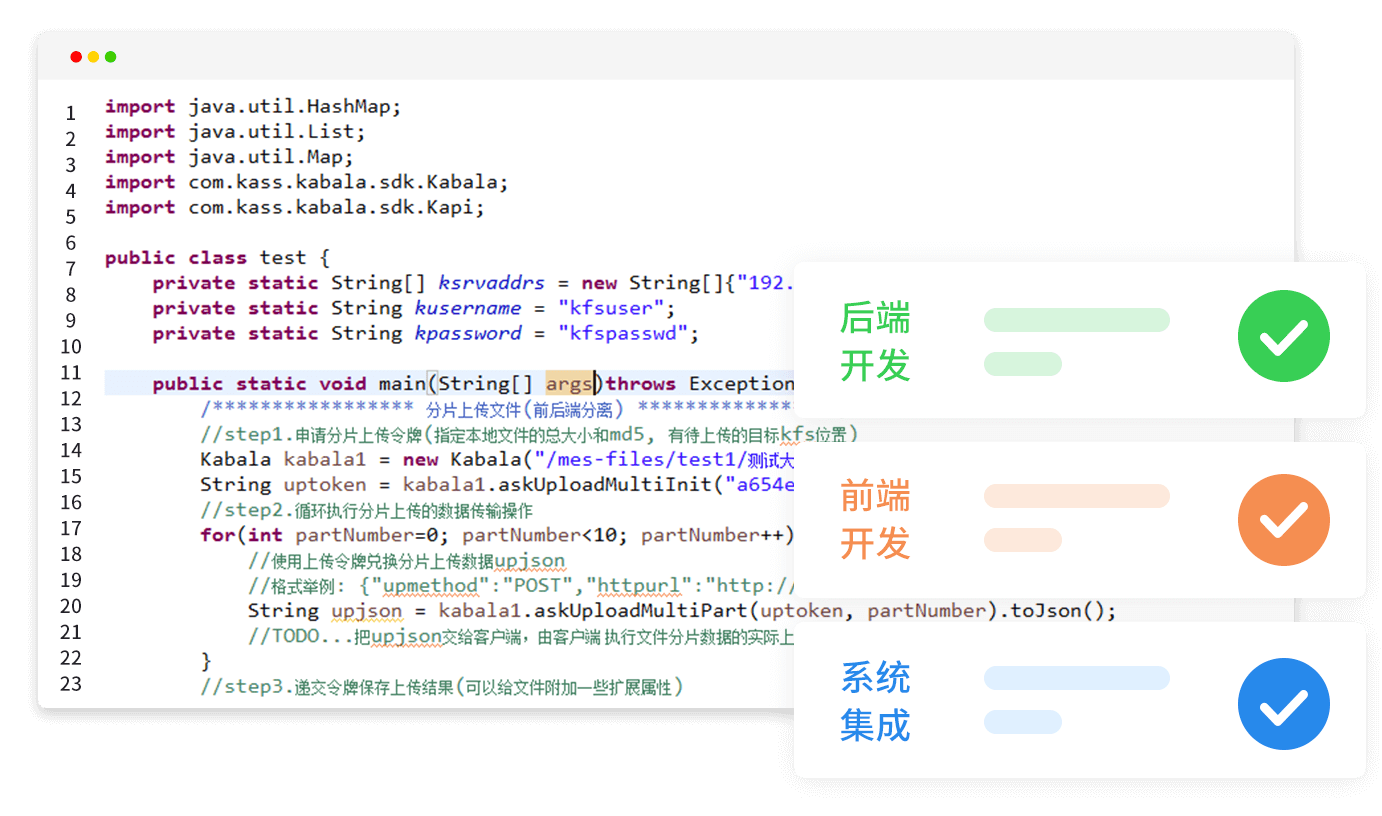This screenshot has width=1382, height=816.
Task: Click line number 11 in the gutter
Action: [70, 373]
